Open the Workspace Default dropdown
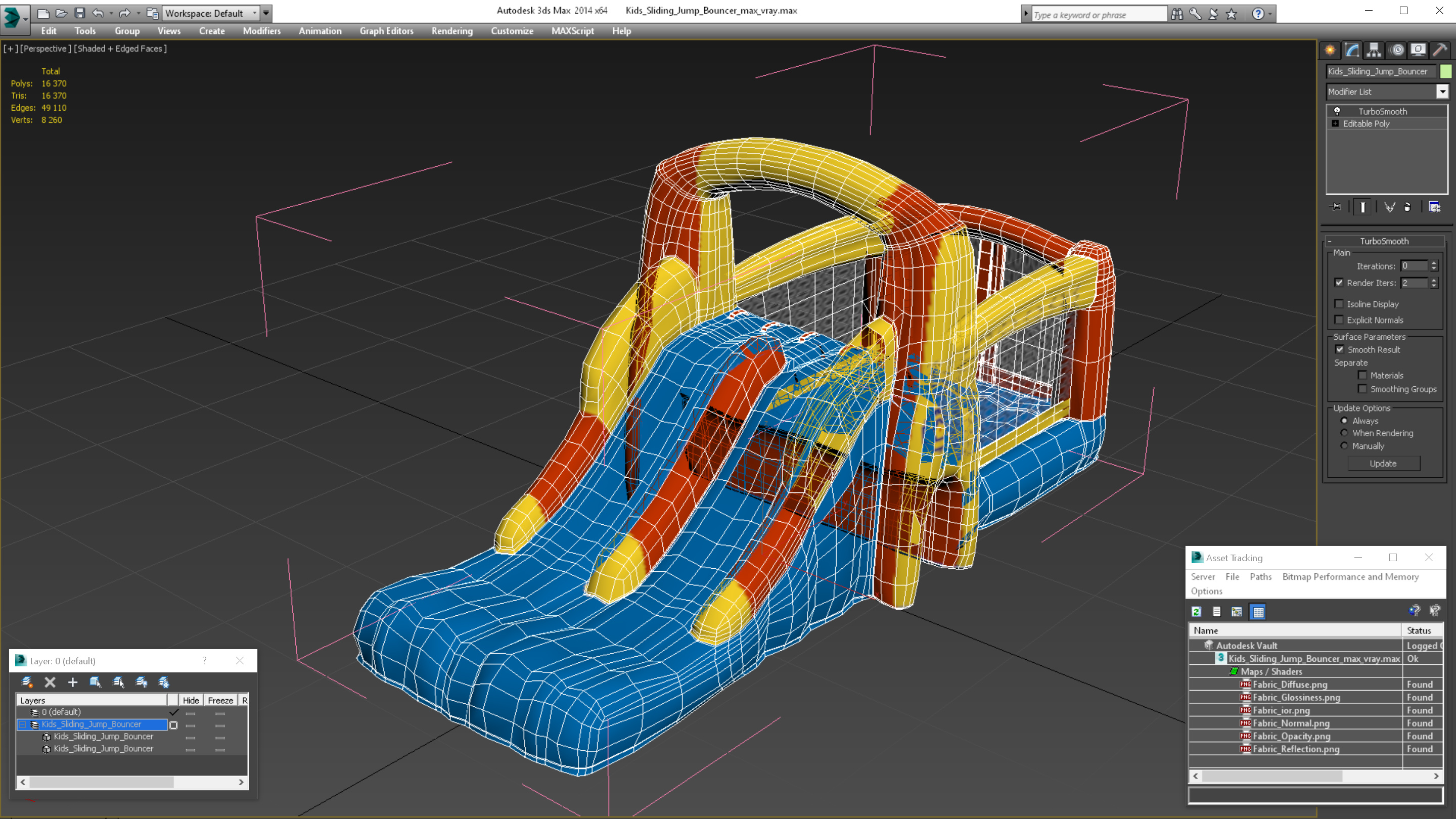The image size is (1456, 819). pyautogui.click(x=254, y=13)
